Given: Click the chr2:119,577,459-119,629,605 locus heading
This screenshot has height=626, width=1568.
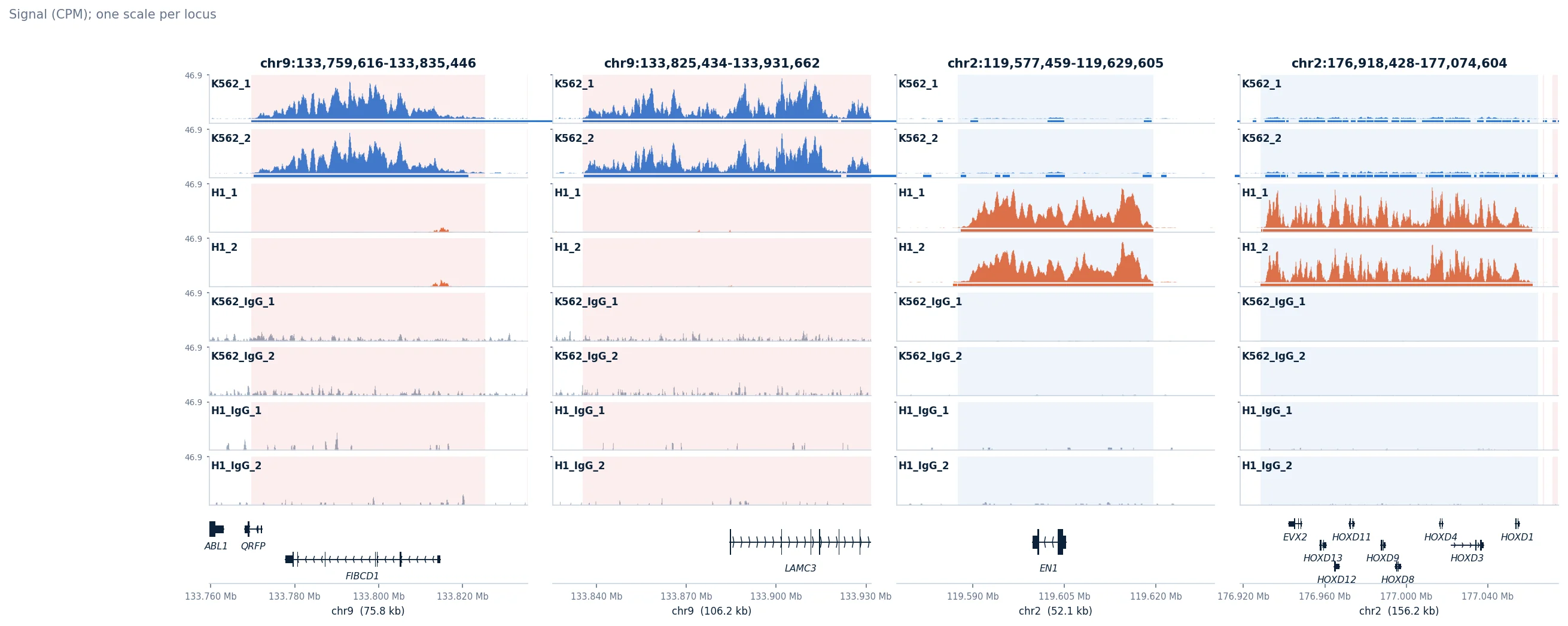Looking at the screenshot, I should coord(1055,63).
